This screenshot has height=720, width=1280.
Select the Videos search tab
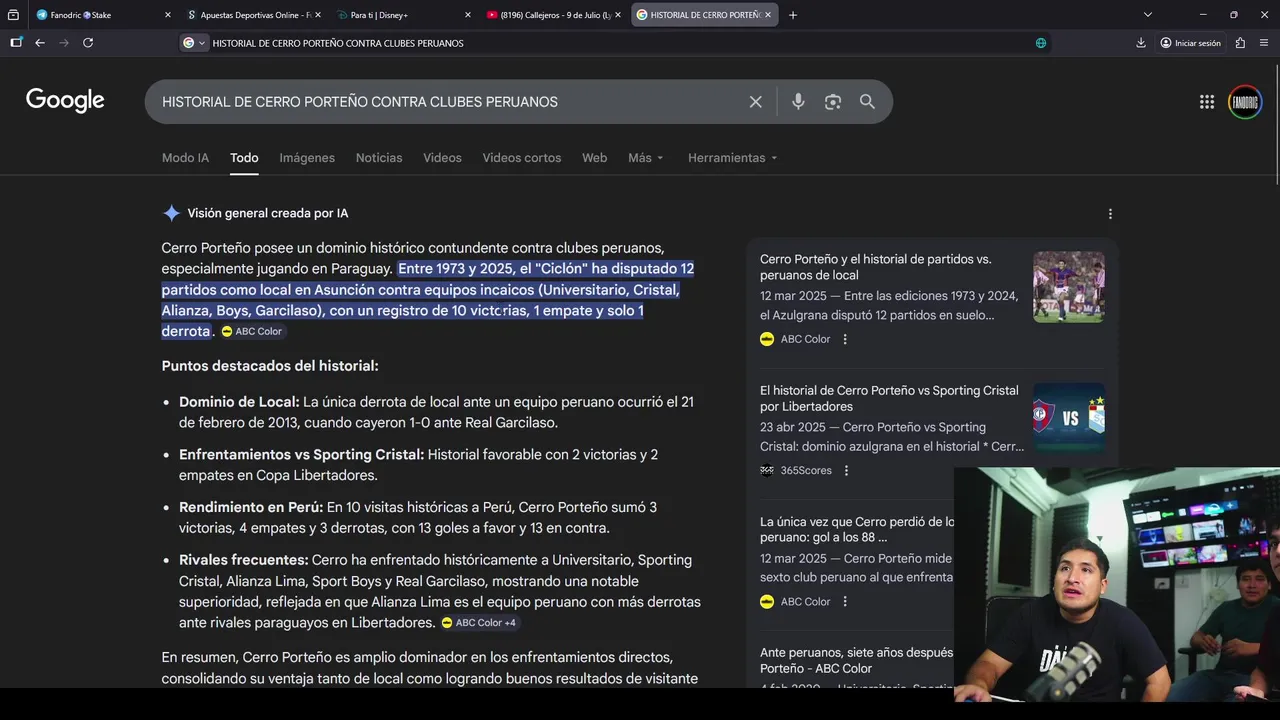pos(442,158)
